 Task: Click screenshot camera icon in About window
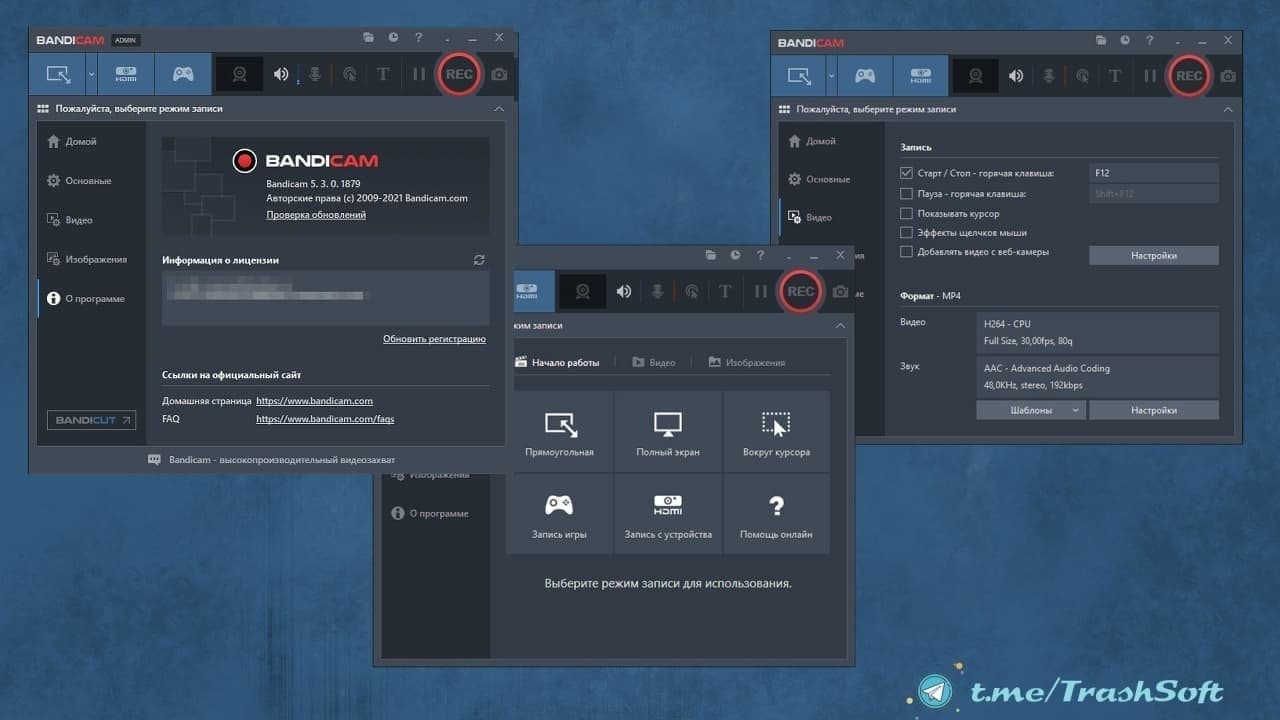click(499, 74)
